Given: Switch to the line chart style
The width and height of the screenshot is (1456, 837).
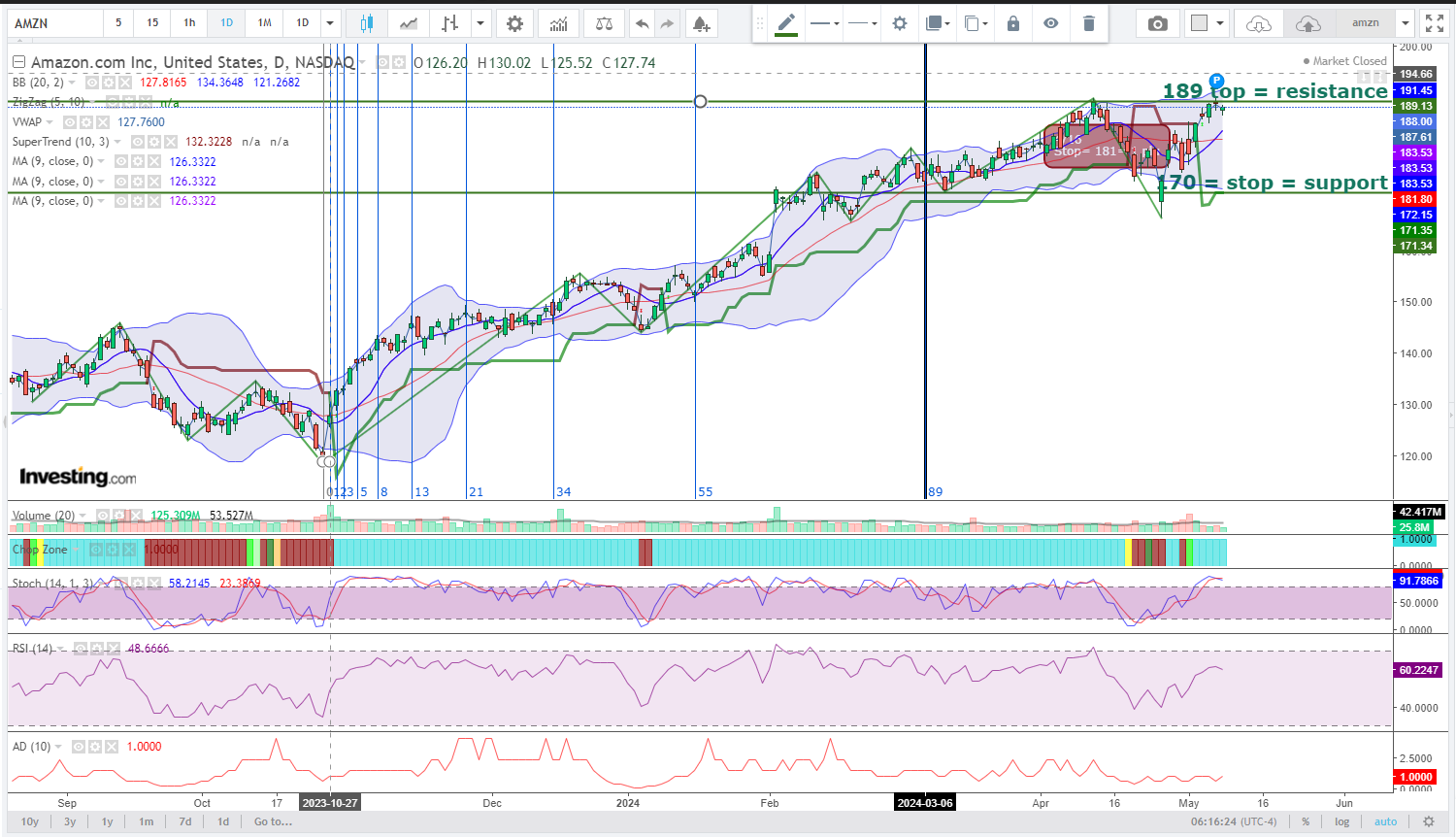Looking at the screenshot, I should pos(409,23).
